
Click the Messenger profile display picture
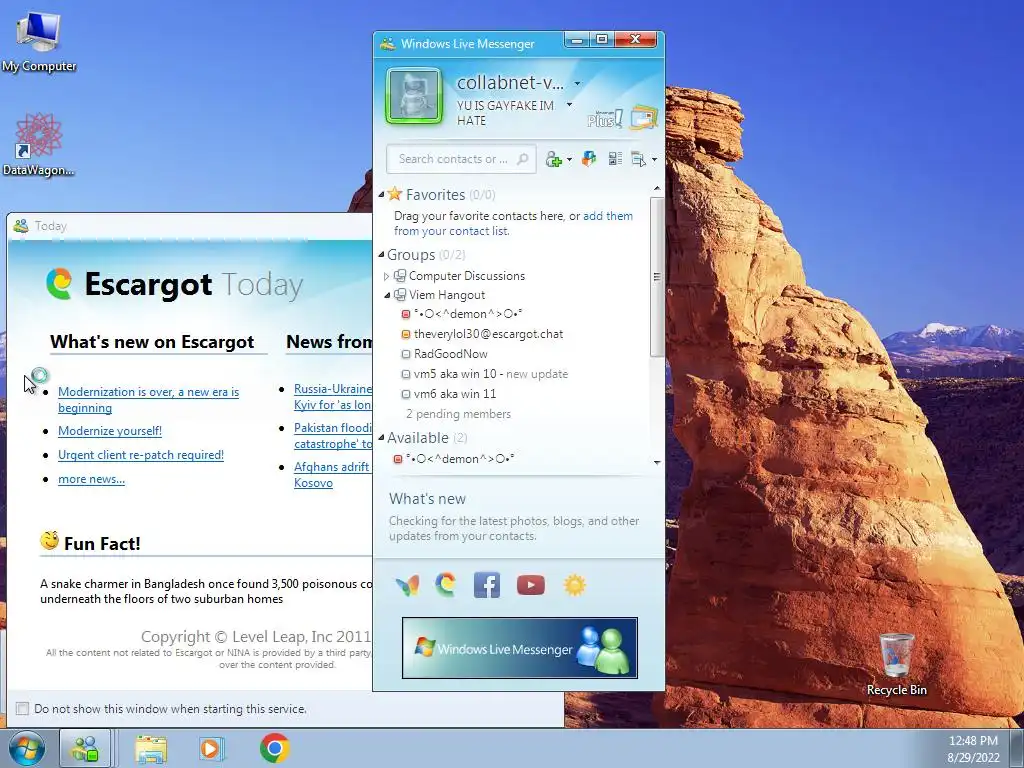coord(414,96)
